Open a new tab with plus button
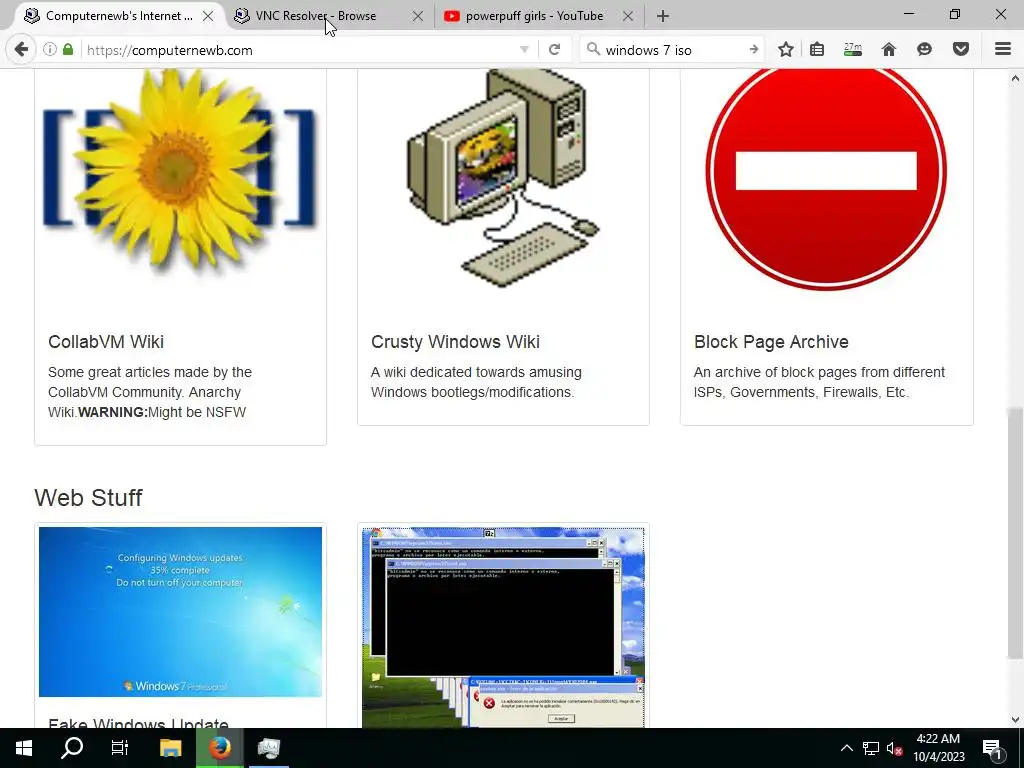The width and height of the screenshot is (1024, 768). coord(663,16)
